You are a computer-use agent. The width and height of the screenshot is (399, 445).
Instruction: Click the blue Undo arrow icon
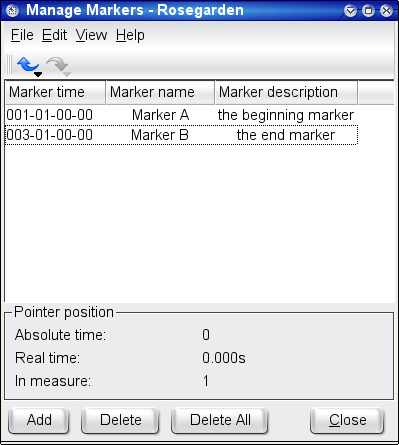[x=27, y=64]
